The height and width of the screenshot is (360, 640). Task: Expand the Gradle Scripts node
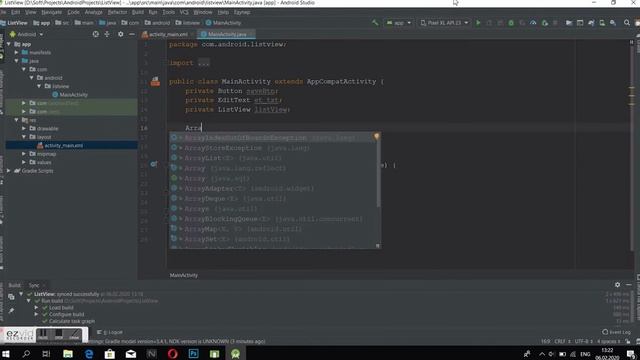click(9, 171)
